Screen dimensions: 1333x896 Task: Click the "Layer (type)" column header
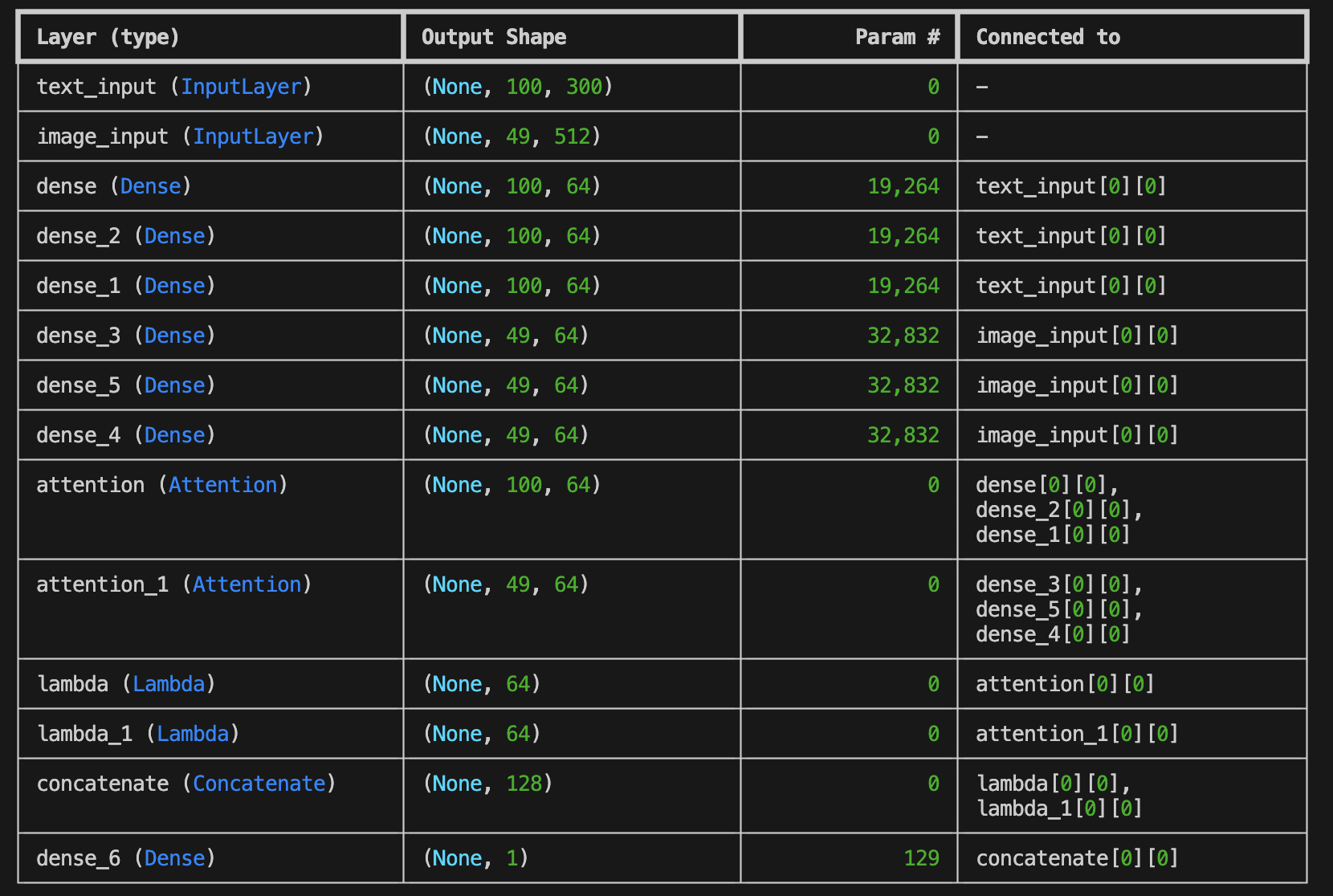click(x=108, y=37)
